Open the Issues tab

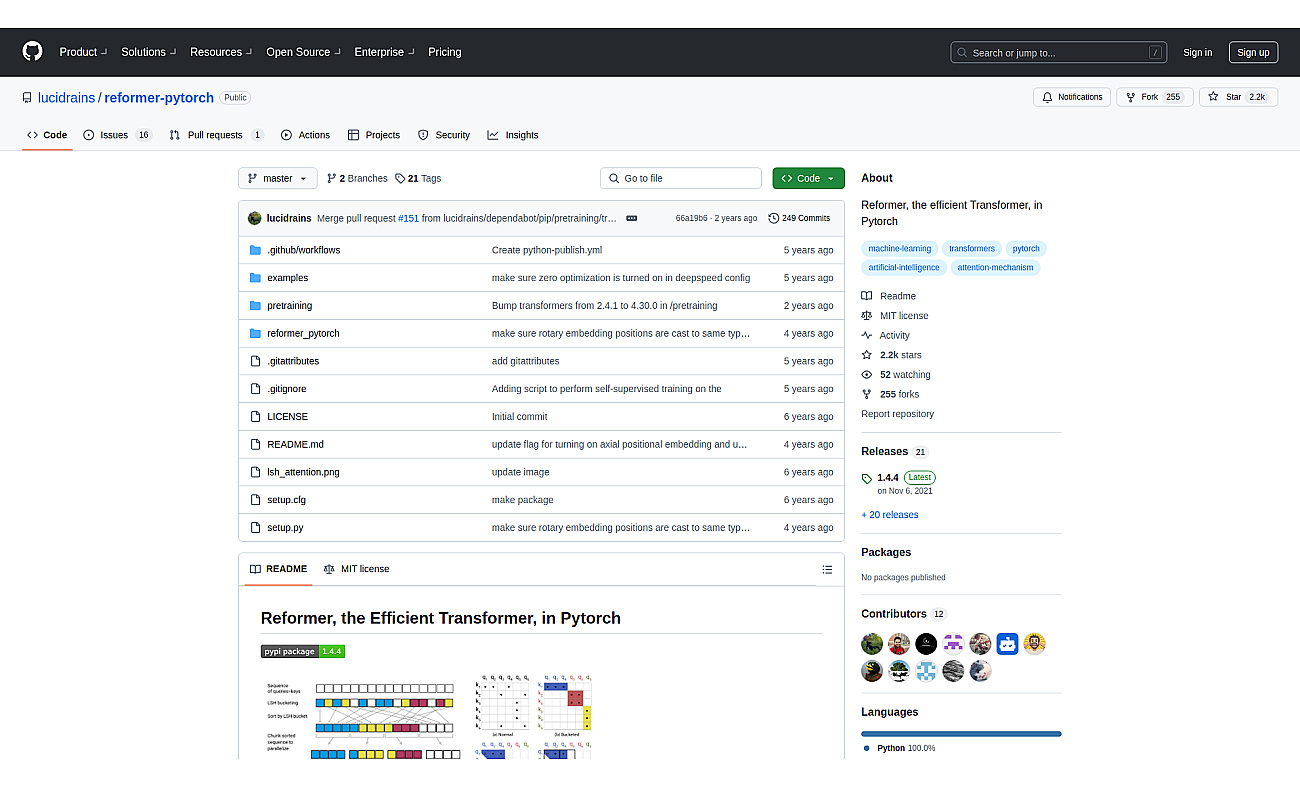tap(118, 135)
